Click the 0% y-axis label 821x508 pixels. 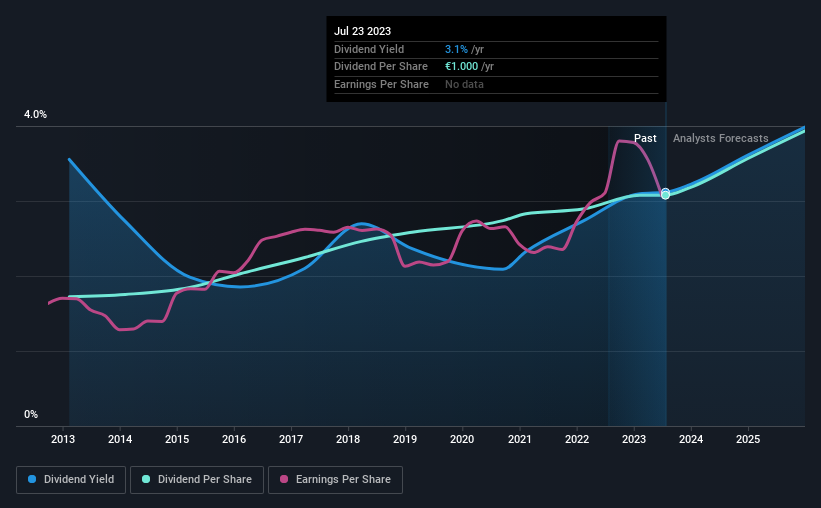[x=31, y=414]
